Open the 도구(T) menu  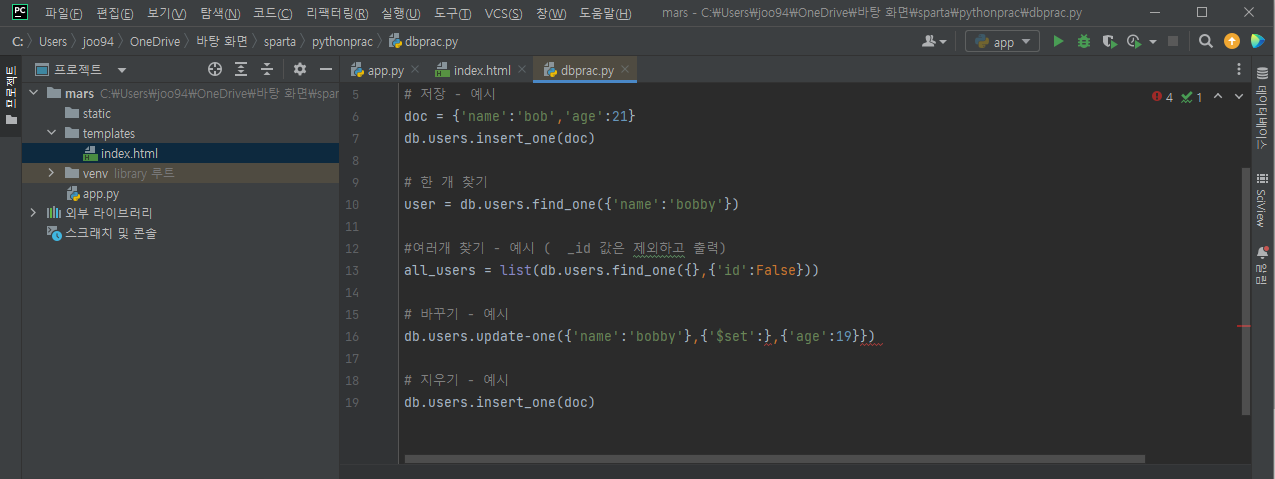tap(452, 14)
